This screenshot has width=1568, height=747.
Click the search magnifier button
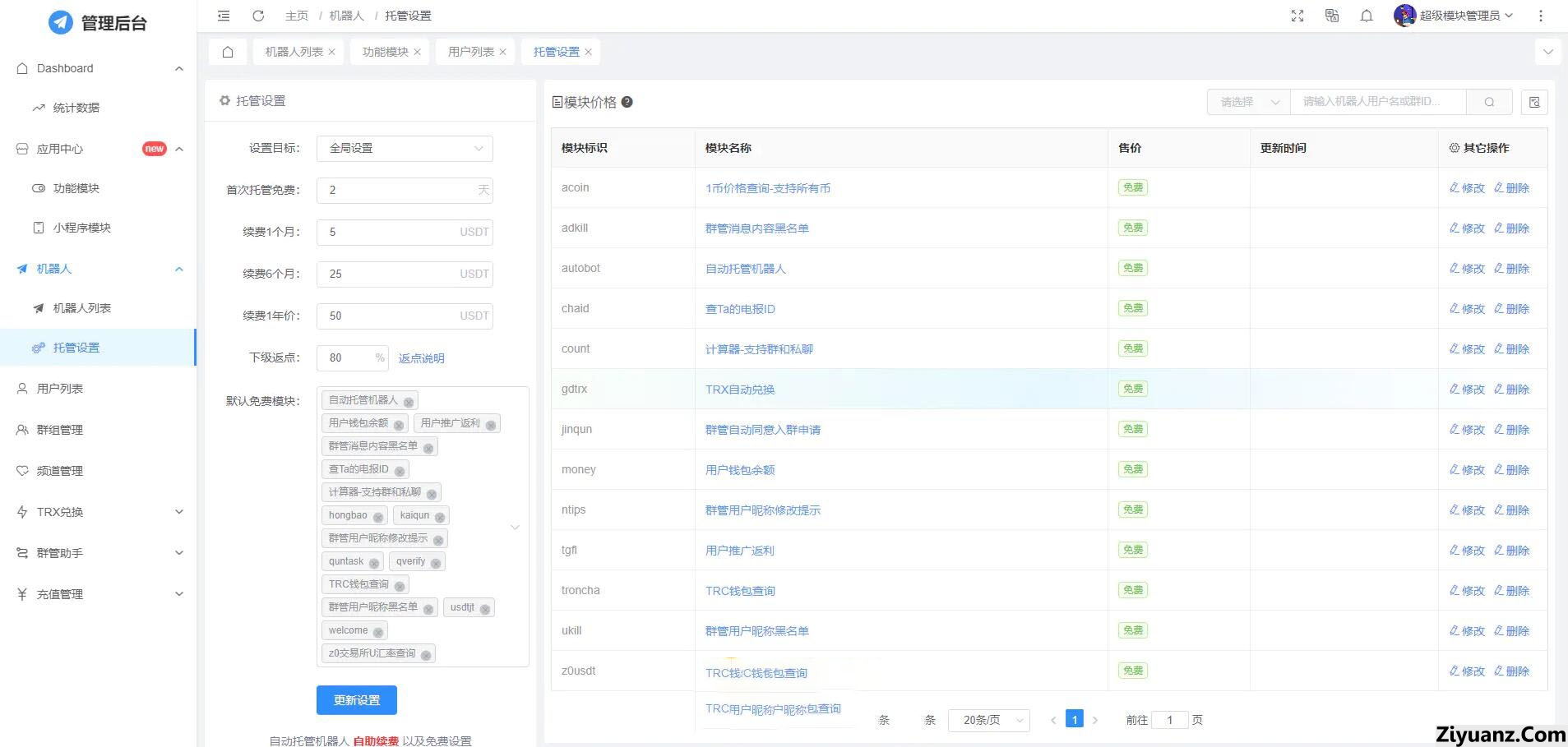pos(1489,102)
